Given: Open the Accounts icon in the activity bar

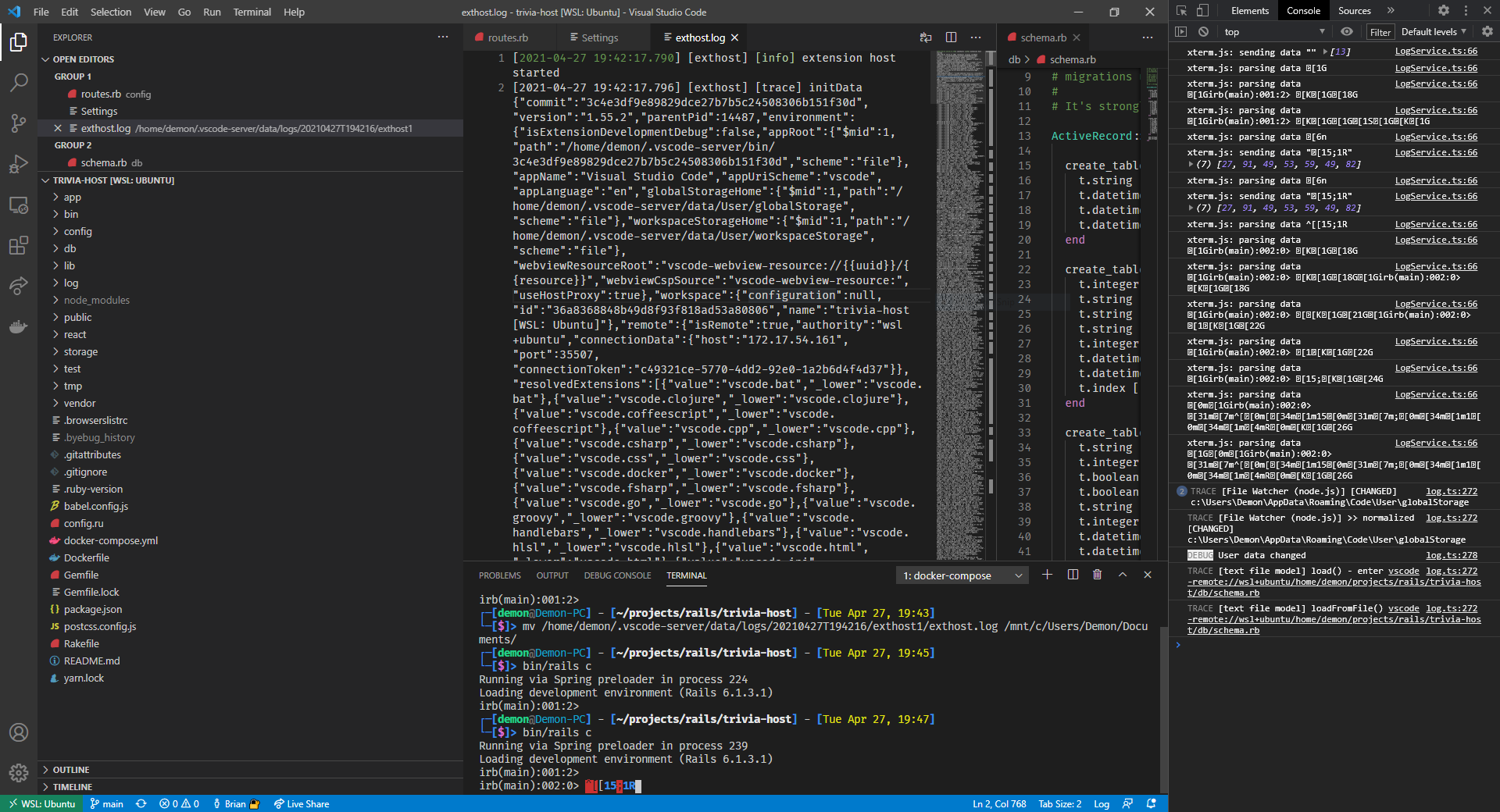Looking at the screenshot, I should coord(18,732).
